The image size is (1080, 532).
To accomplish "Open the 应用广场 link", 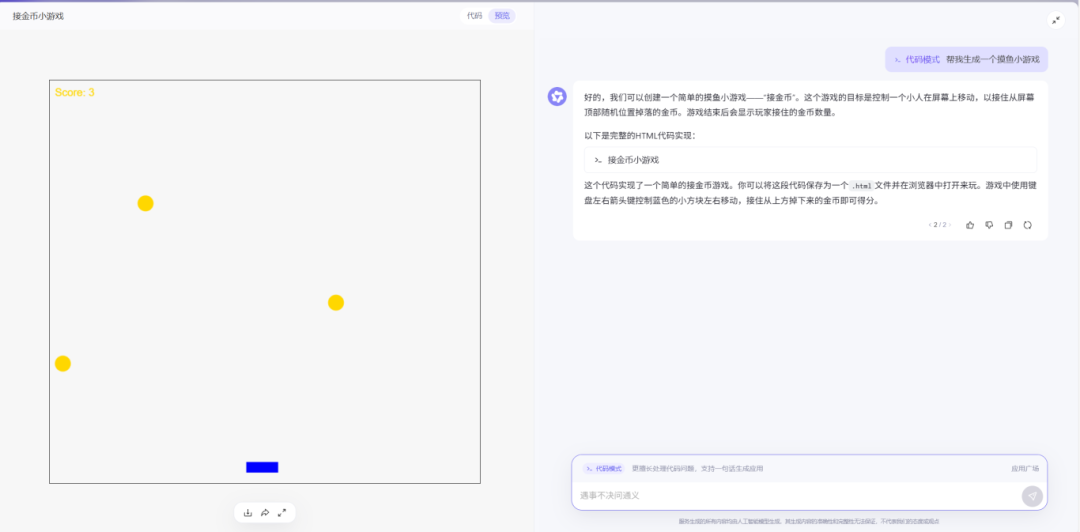I will click(1025, 469).
